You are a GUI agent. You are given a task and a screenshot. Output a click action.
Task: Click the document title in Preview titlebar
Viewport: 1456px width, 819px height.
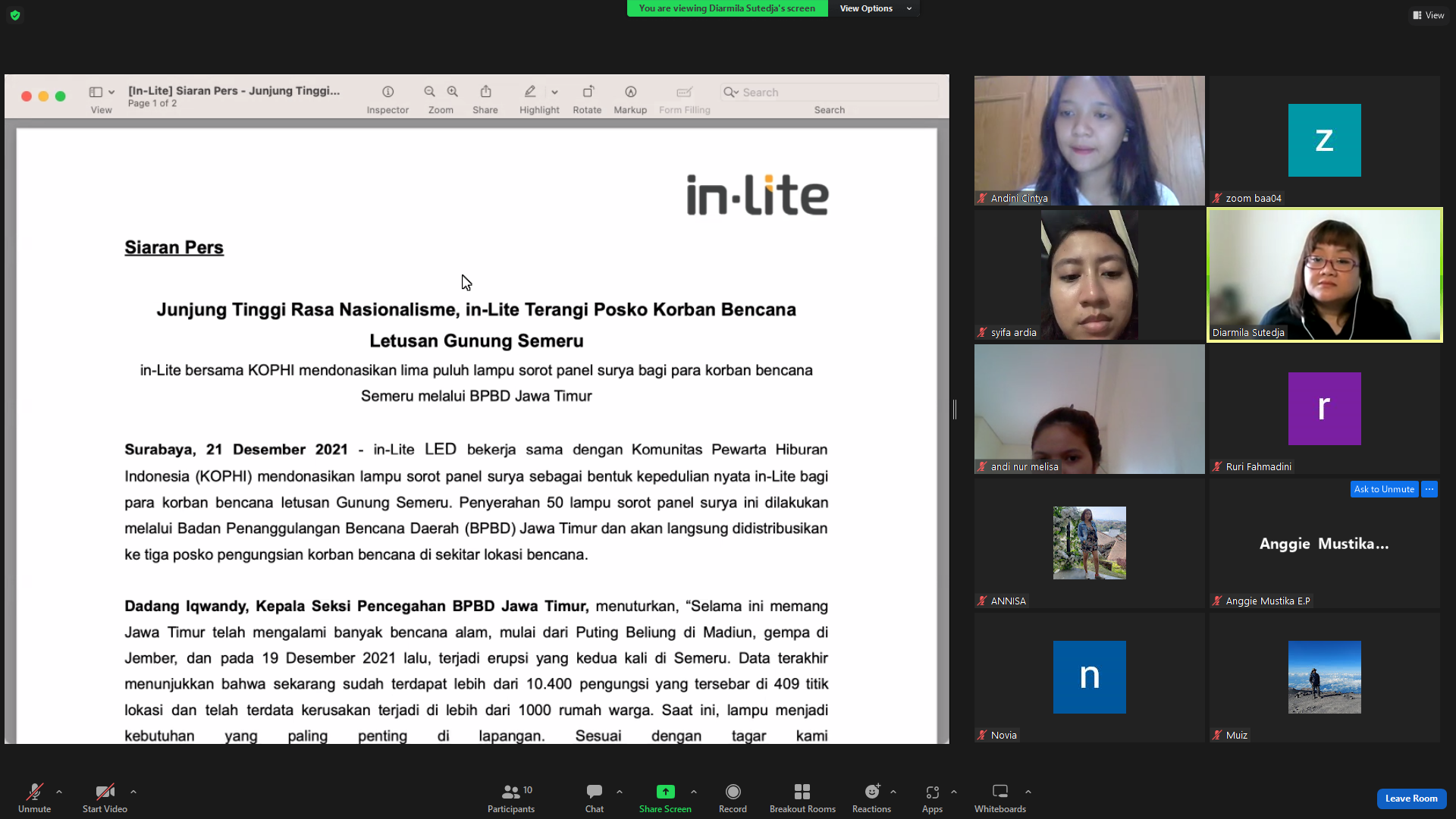tap(234, 90)
